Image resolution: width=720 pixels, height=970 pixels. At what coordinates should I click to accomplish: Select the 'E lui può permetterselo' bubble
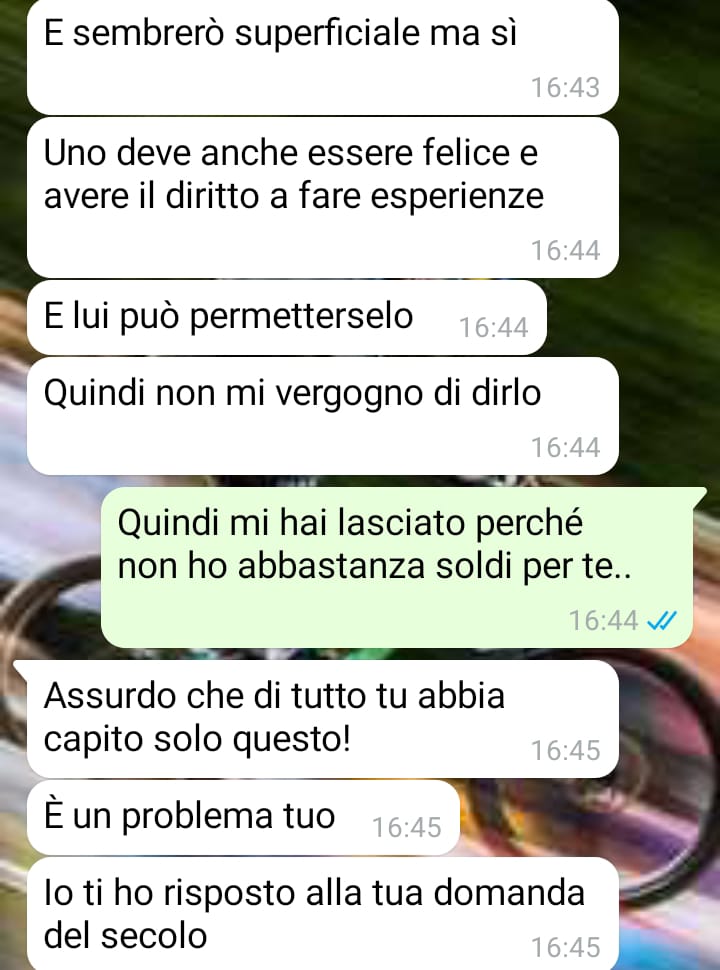click(x=287, y=317)
